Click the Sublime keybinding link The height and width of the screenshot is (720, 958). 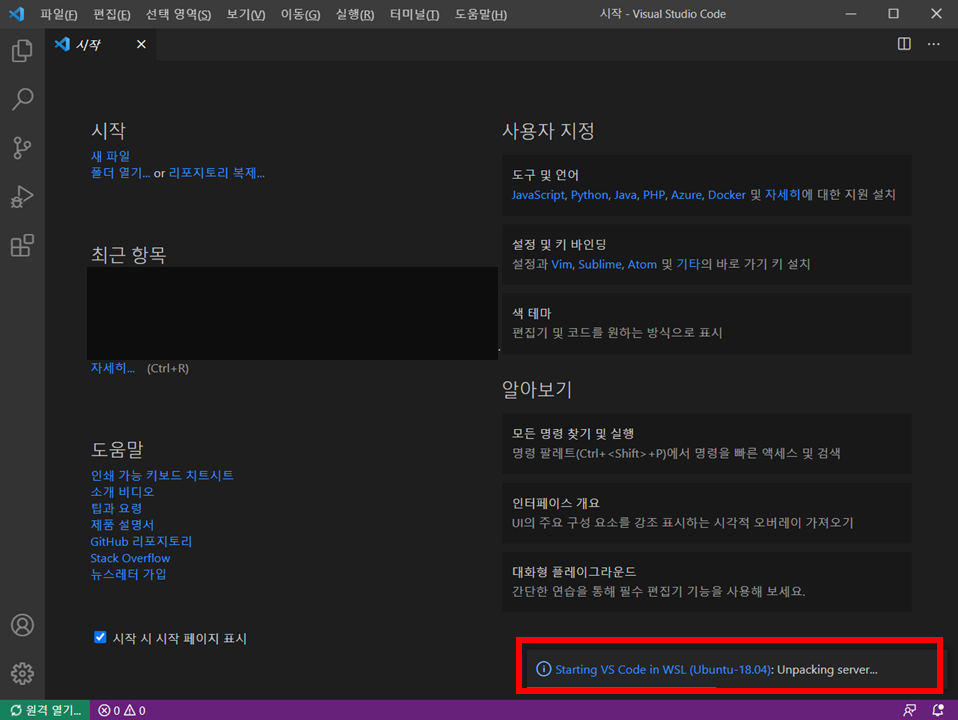tap(599, 264)
